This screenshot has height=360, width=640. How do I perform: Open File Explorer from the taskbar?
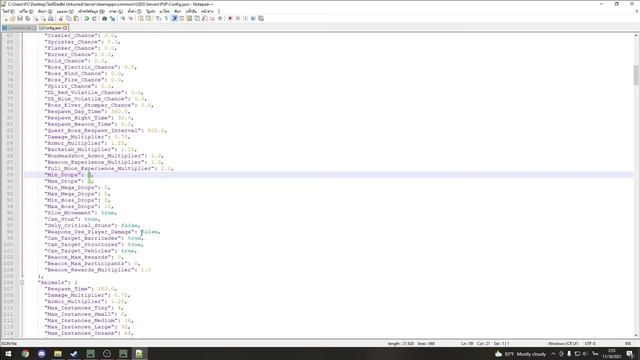[x=58, y=354]
